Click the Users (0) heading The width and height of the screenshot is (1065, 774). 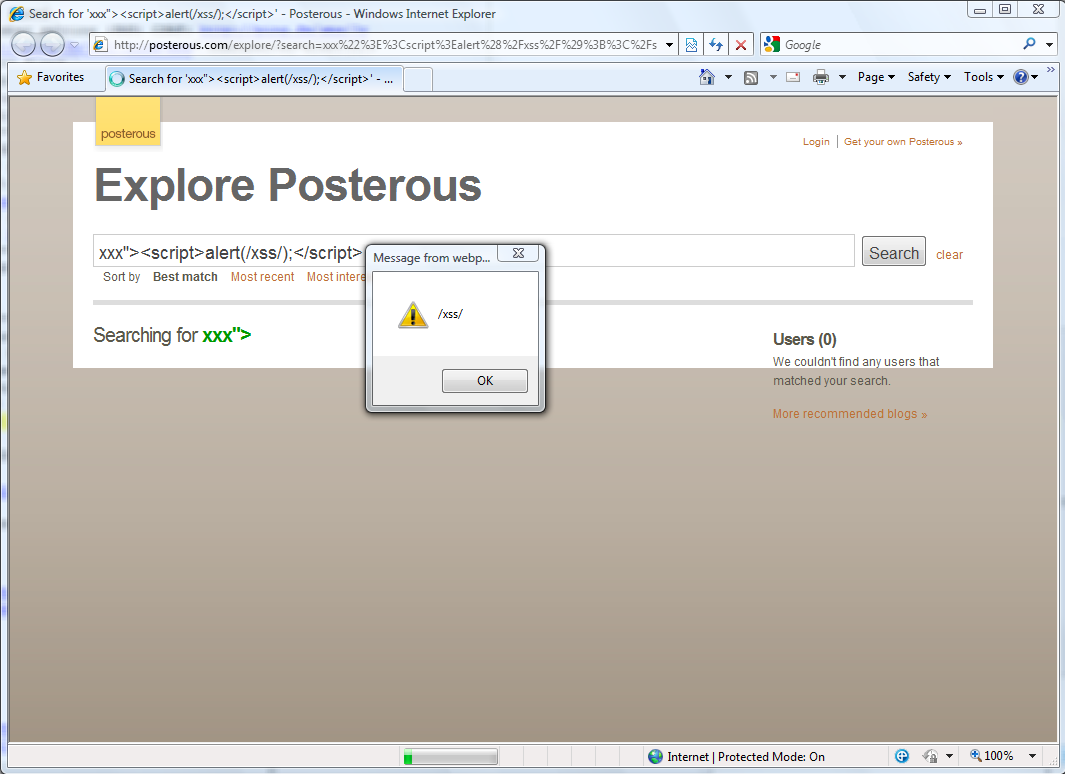tap(804, 339)
